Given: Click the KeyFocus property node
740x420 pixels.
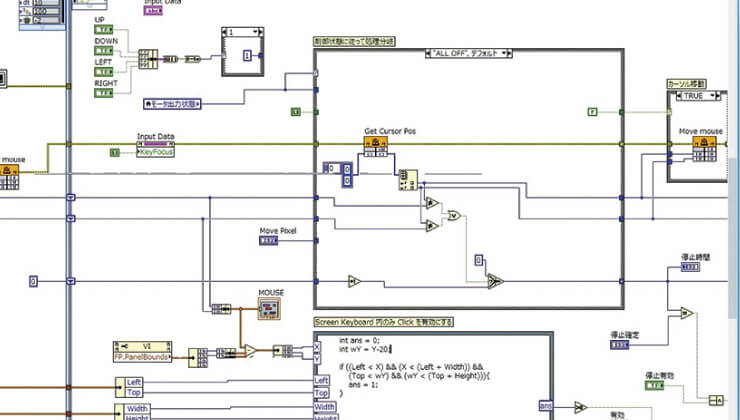Looking at the screenshot, I should (156, 152).
